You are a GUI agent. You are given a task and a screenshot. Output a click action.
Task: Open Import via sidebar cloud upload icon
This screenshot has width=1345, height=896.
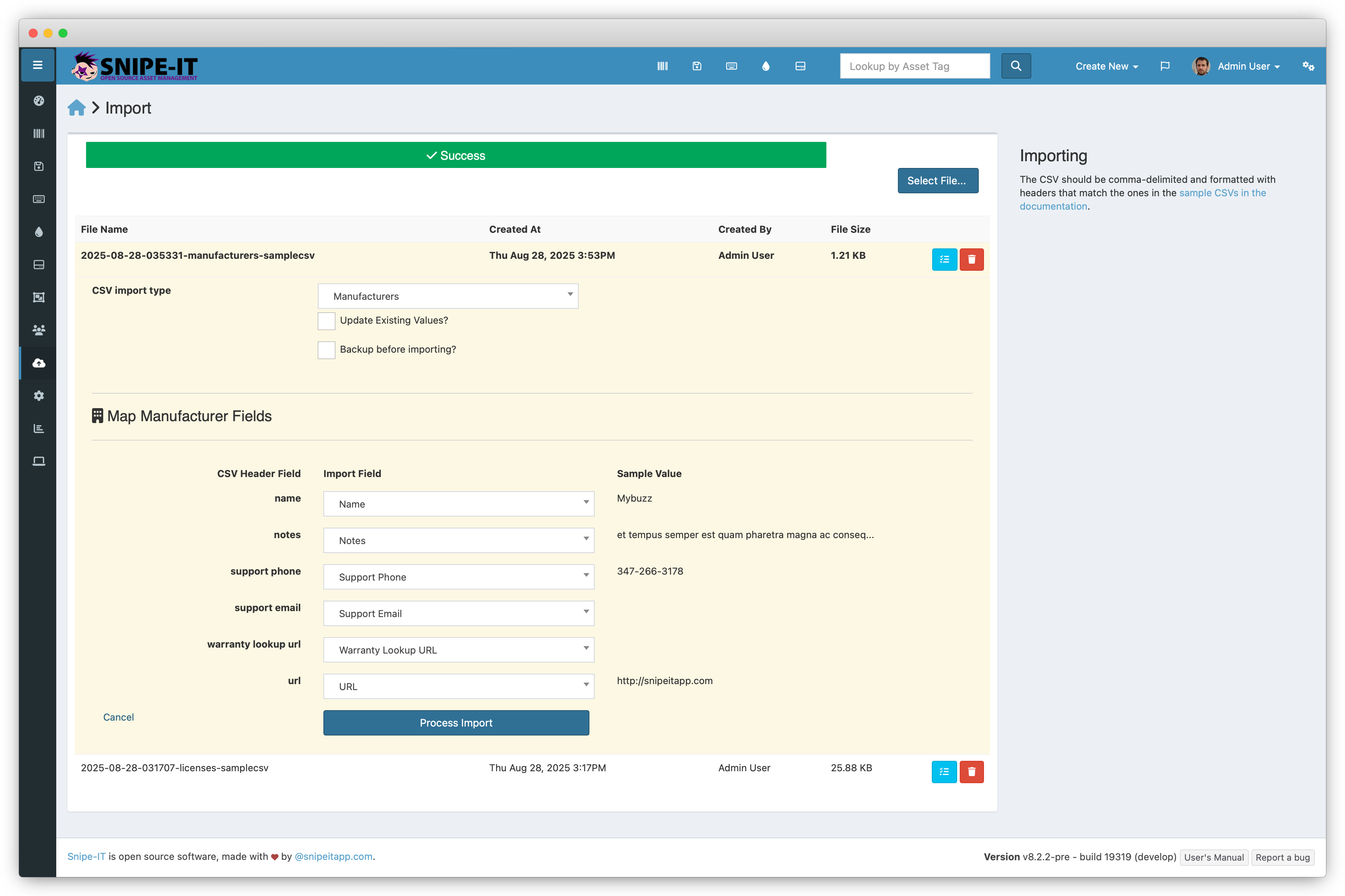coord(39,363)
